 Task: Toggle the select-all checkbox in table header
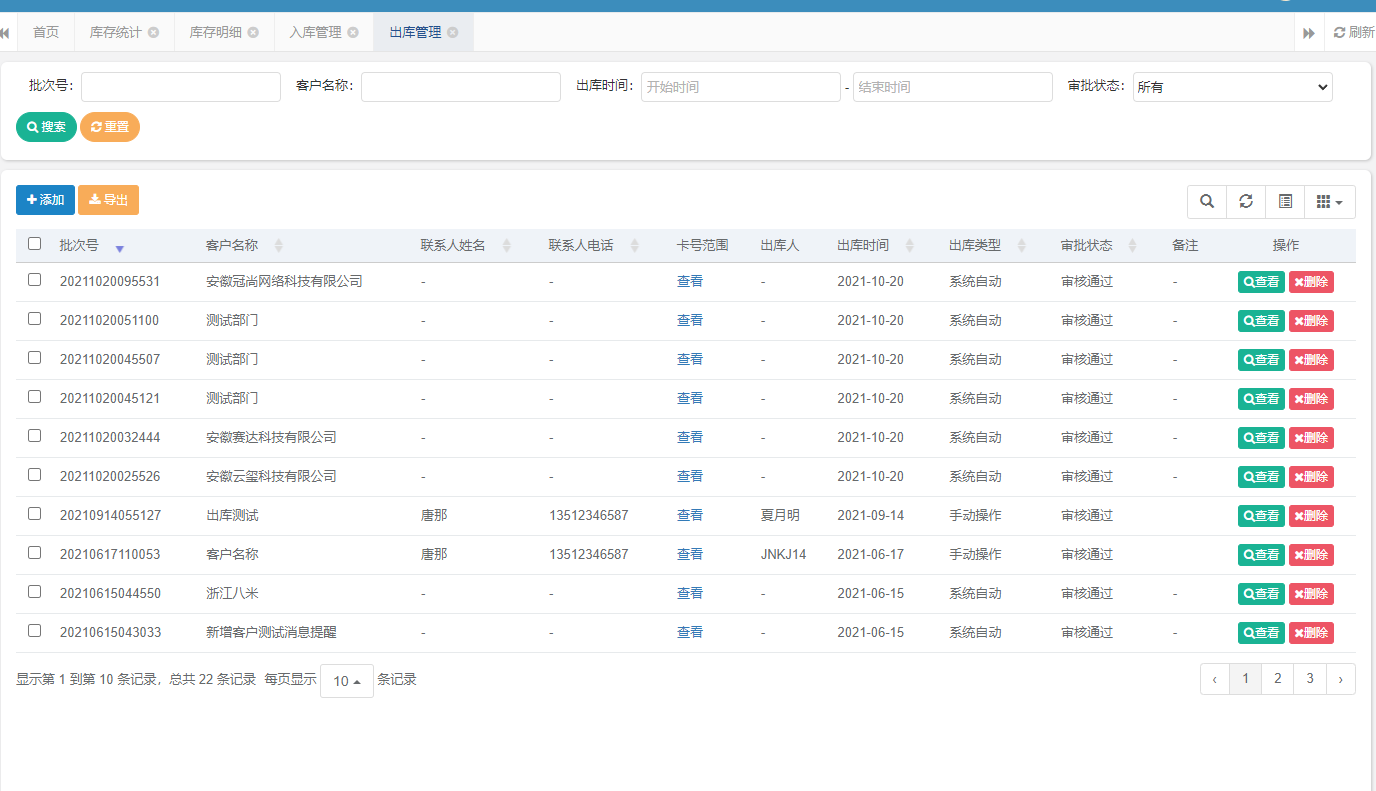[x=35, y=243]
